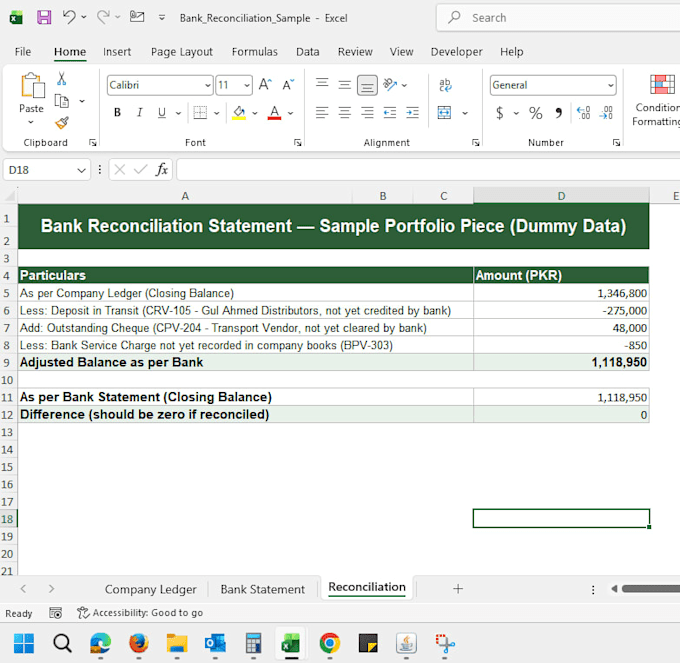
Task: Click the Wrap Text icon
Action: (445, 85)
